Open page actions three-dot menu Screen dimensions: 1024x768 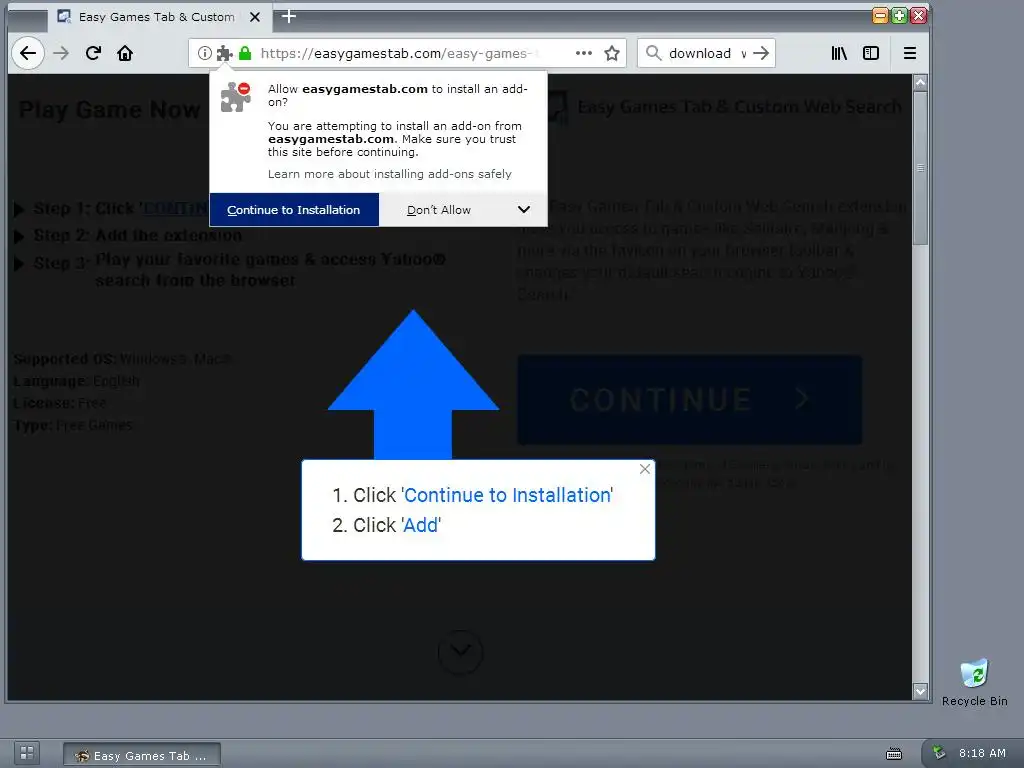[584, 53]
